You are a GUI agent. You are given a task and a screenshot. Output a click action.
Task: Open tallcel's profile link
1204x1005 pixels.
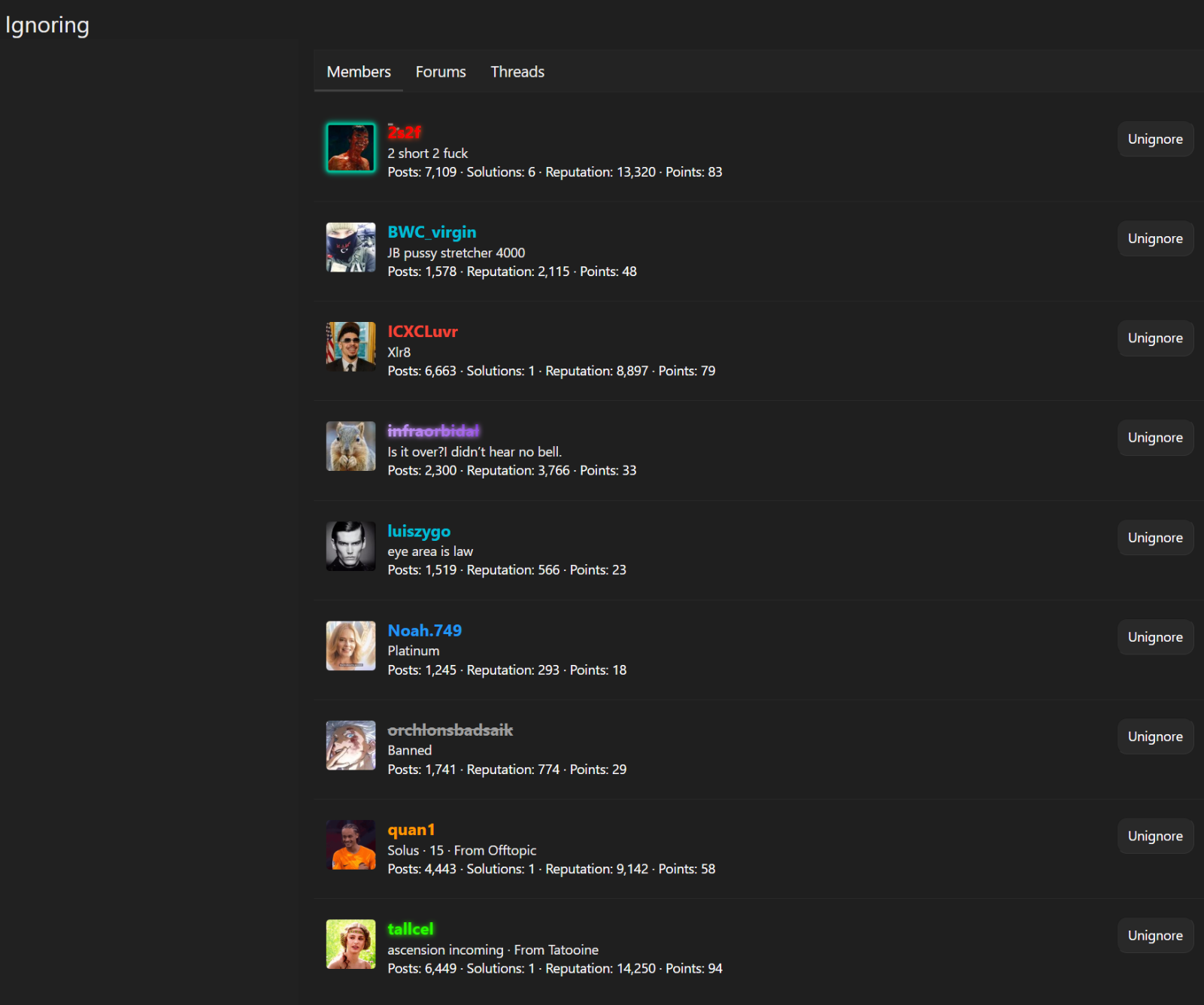click(x=411, y=929)
